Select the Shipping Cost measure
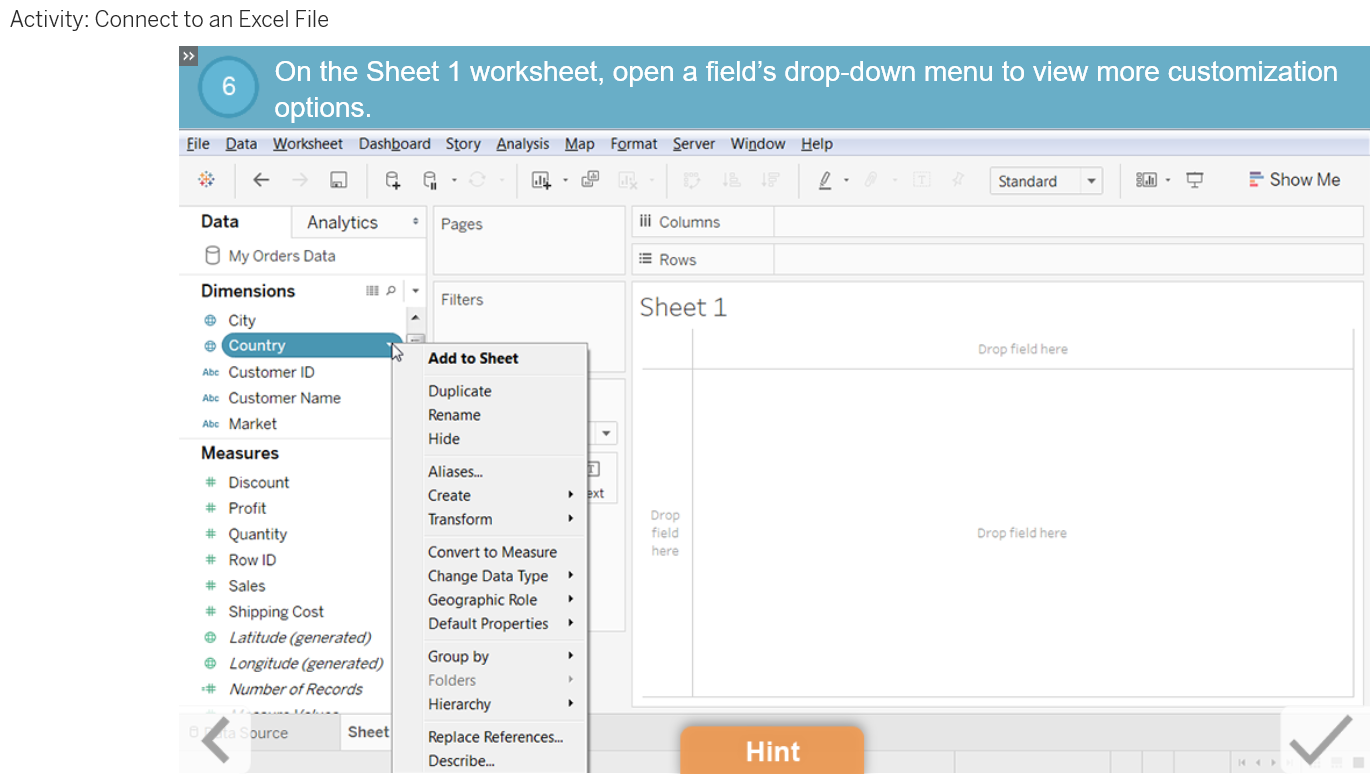Screen dimensions: 1370x775 click(x=276, y=612)
